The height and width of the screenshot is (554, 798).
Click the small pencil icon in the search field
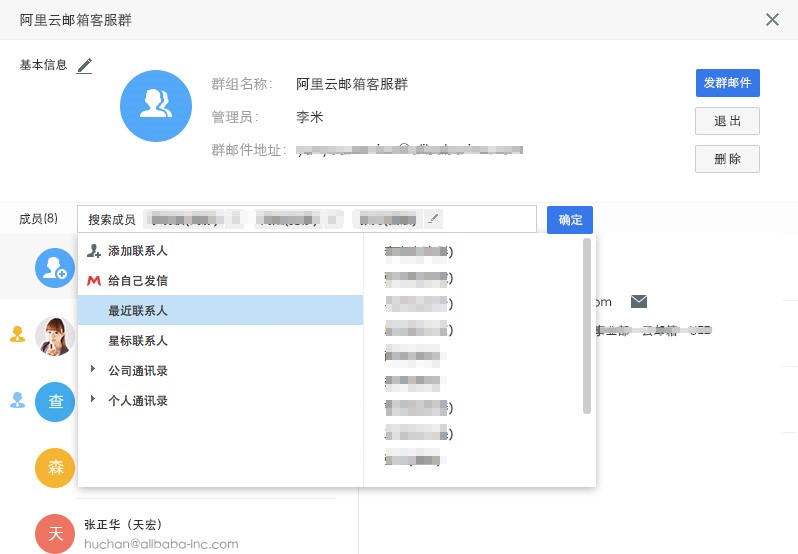pyautogui.click(x=433, y=219)
